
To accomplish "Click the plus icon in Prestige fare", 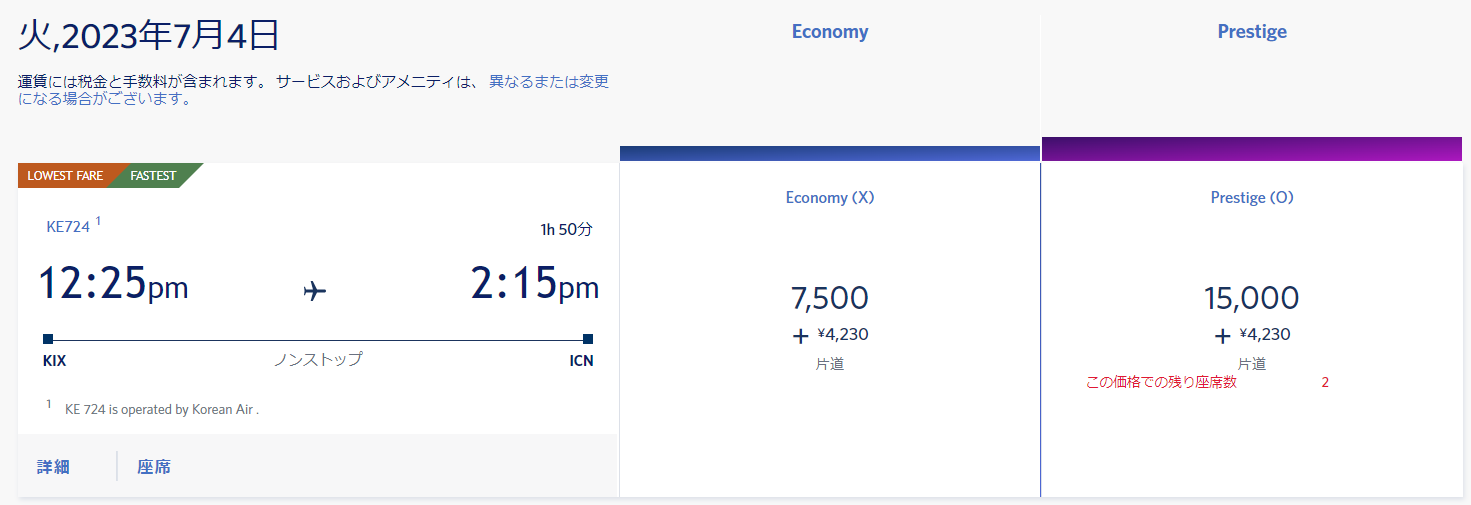I will [x=1222, y=336].
